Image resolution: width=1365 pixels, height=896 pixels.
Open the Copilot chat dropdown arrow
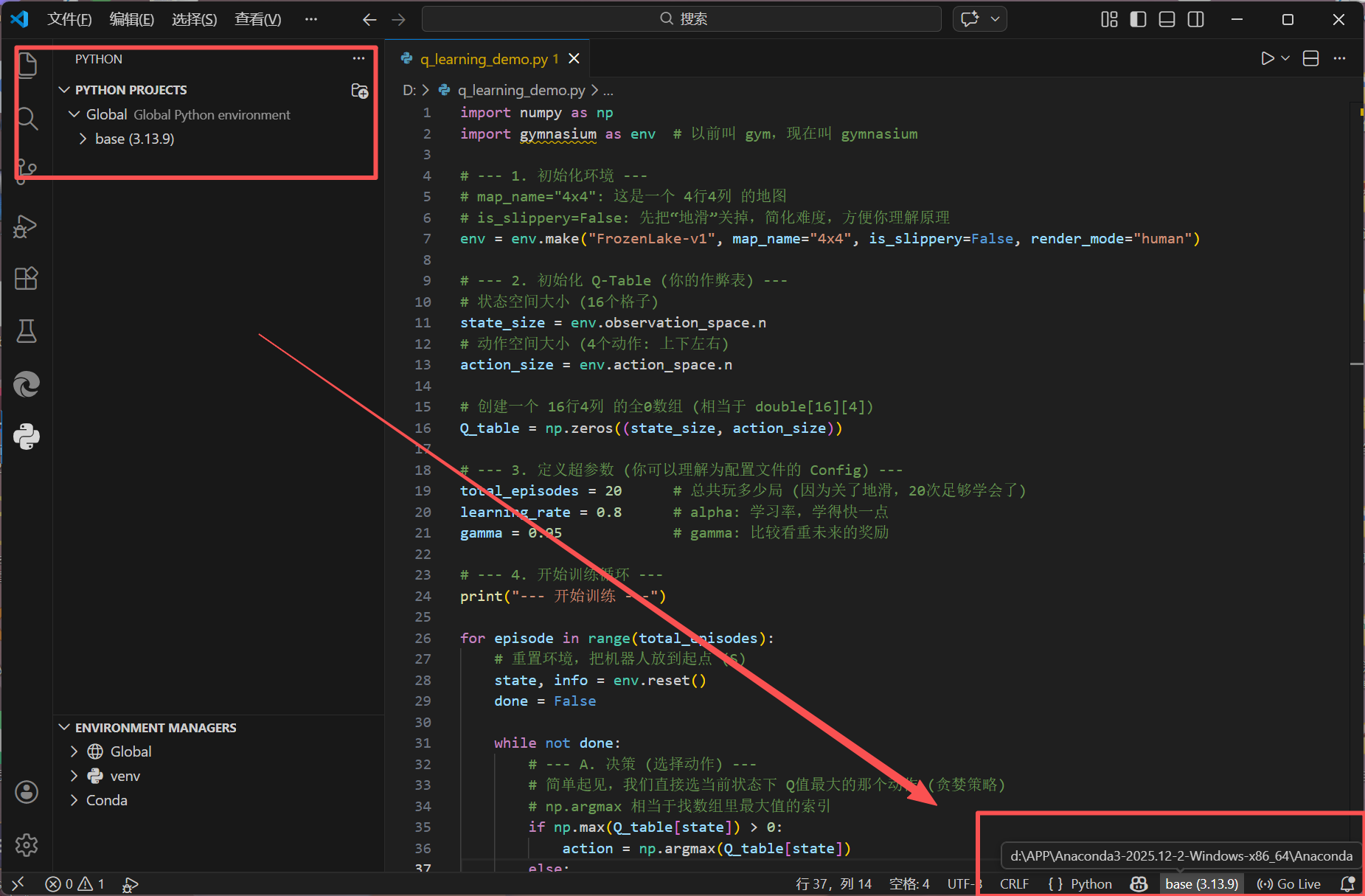click(995, 19)
